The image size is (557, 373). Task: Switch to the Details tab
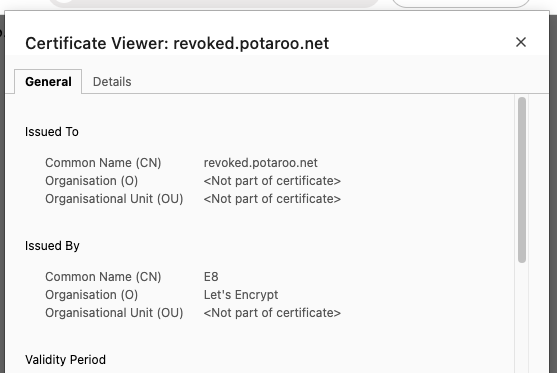pos(112,82)
